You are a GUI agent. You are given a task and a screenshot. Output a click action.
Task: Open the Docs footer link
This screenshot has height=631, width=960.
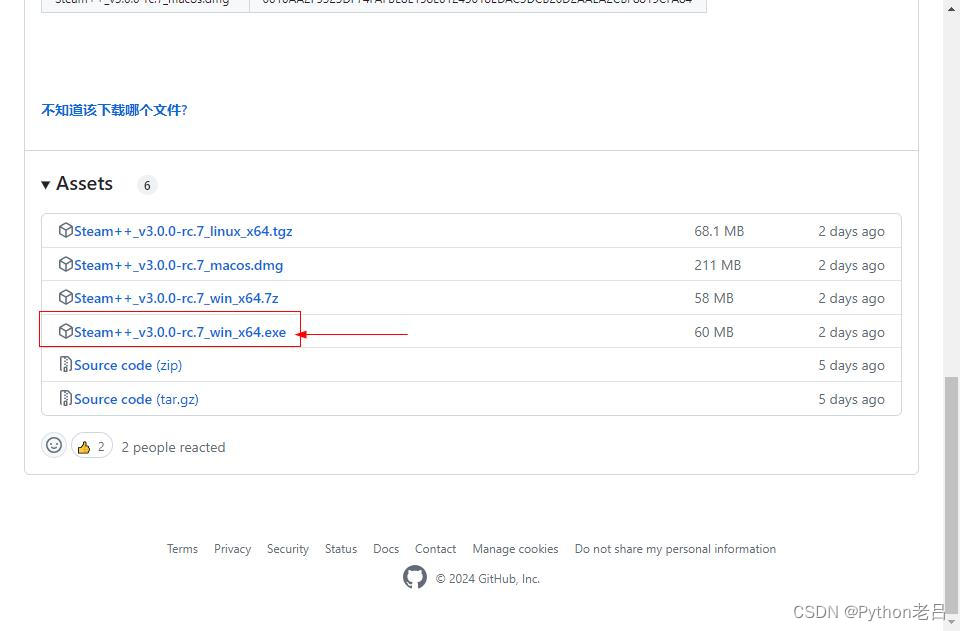(386, 549)
